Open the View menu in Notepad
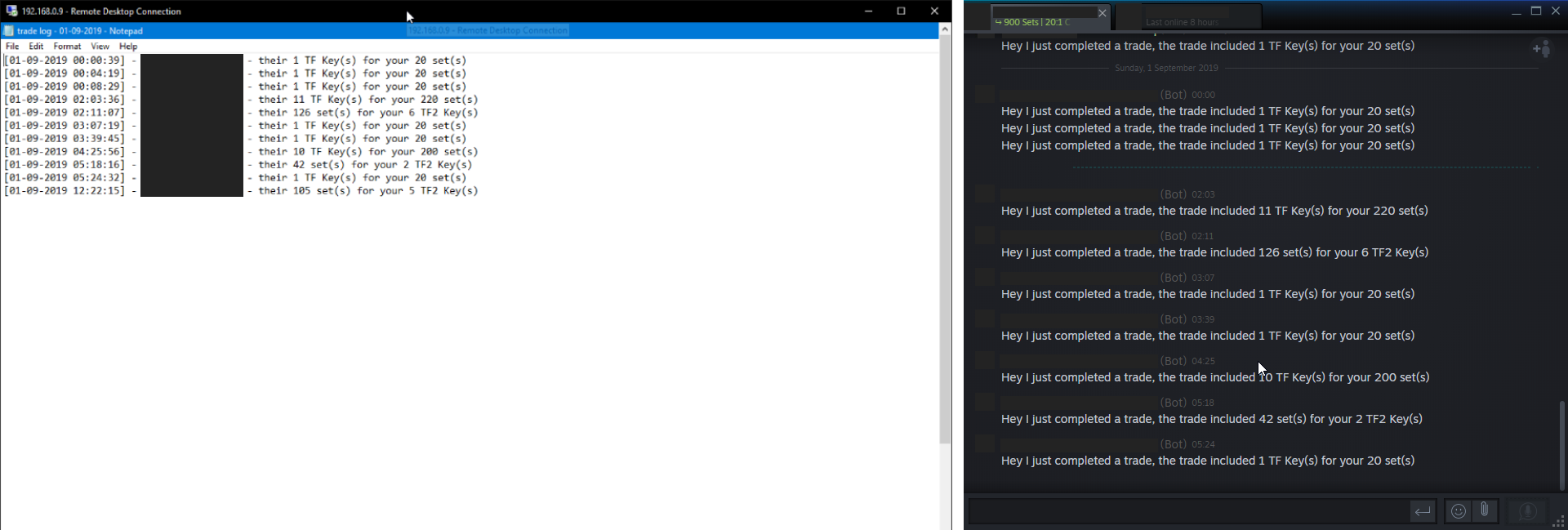The image size is (1568, 530). (100, 47)
